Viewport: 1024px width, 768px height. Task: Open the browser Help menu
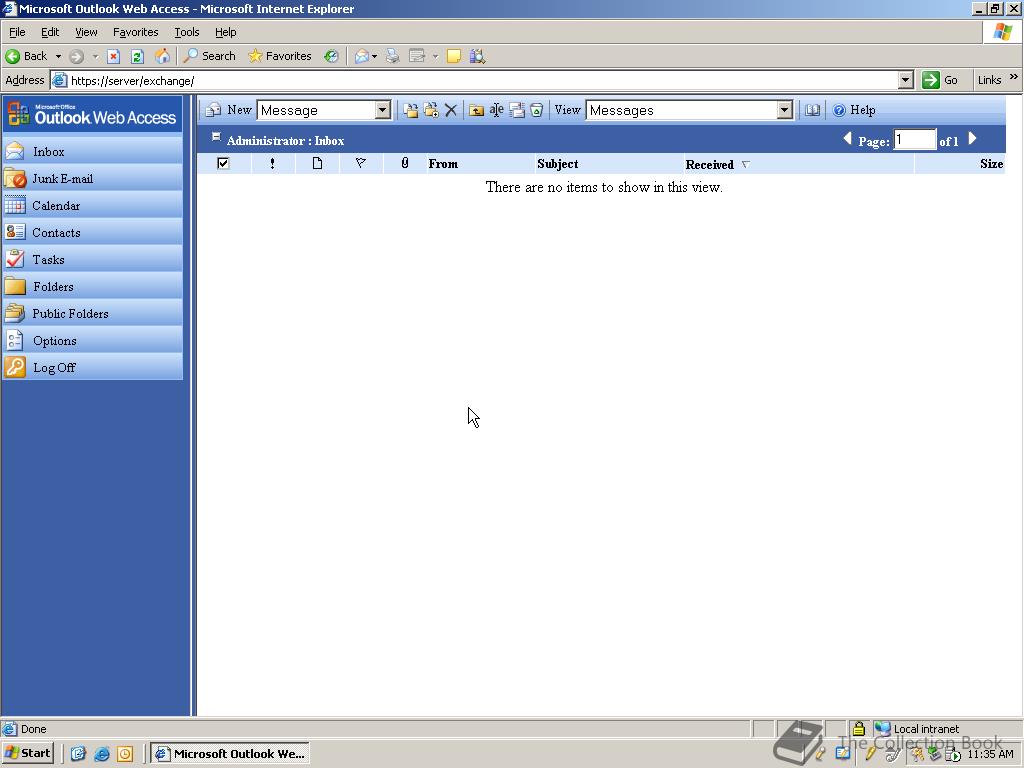click(225, 32)
